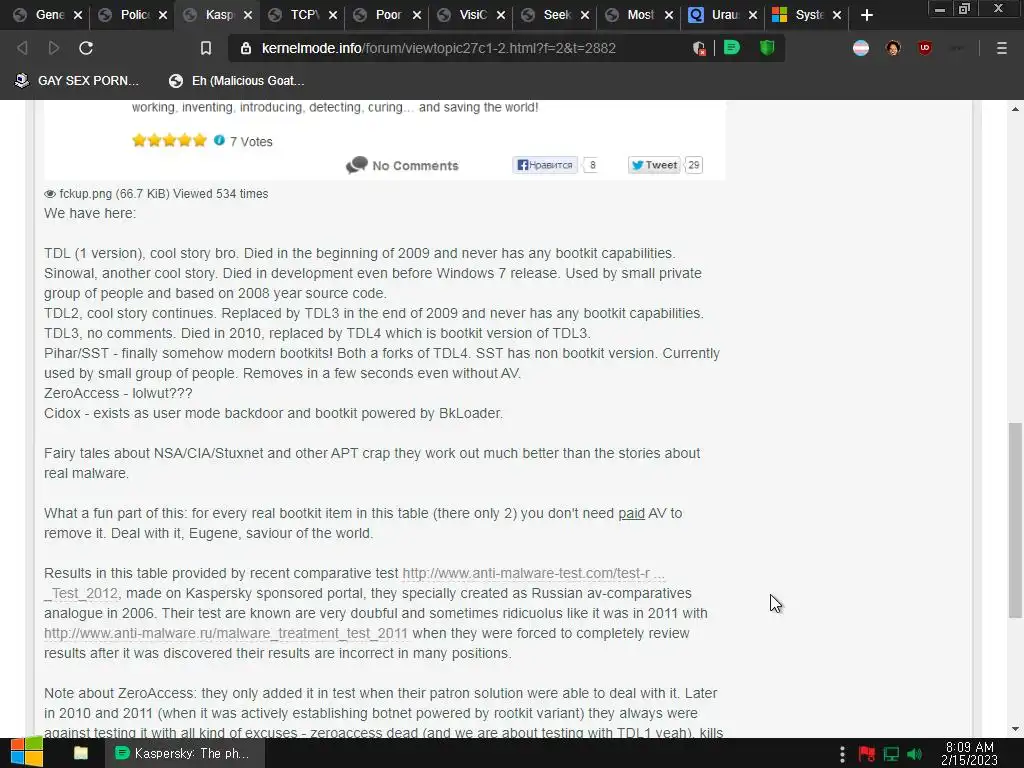Open the browser hamburger menu
The height and width of the screenshot is (768, 1024).
(1001, 48)
